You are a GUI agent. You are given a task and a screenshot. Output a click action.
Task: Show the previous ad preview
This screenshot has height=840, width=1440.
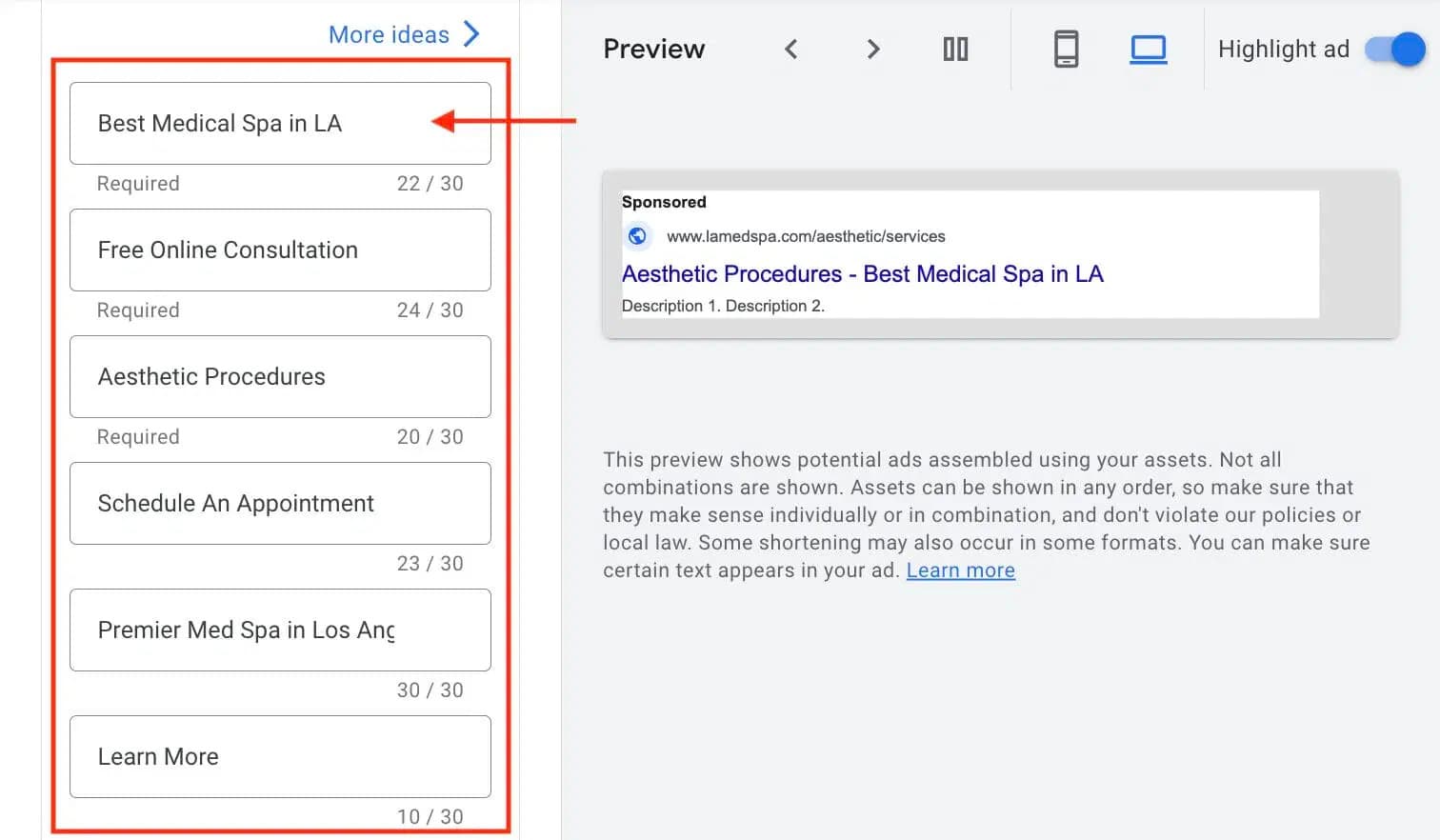tap(790, 50)
